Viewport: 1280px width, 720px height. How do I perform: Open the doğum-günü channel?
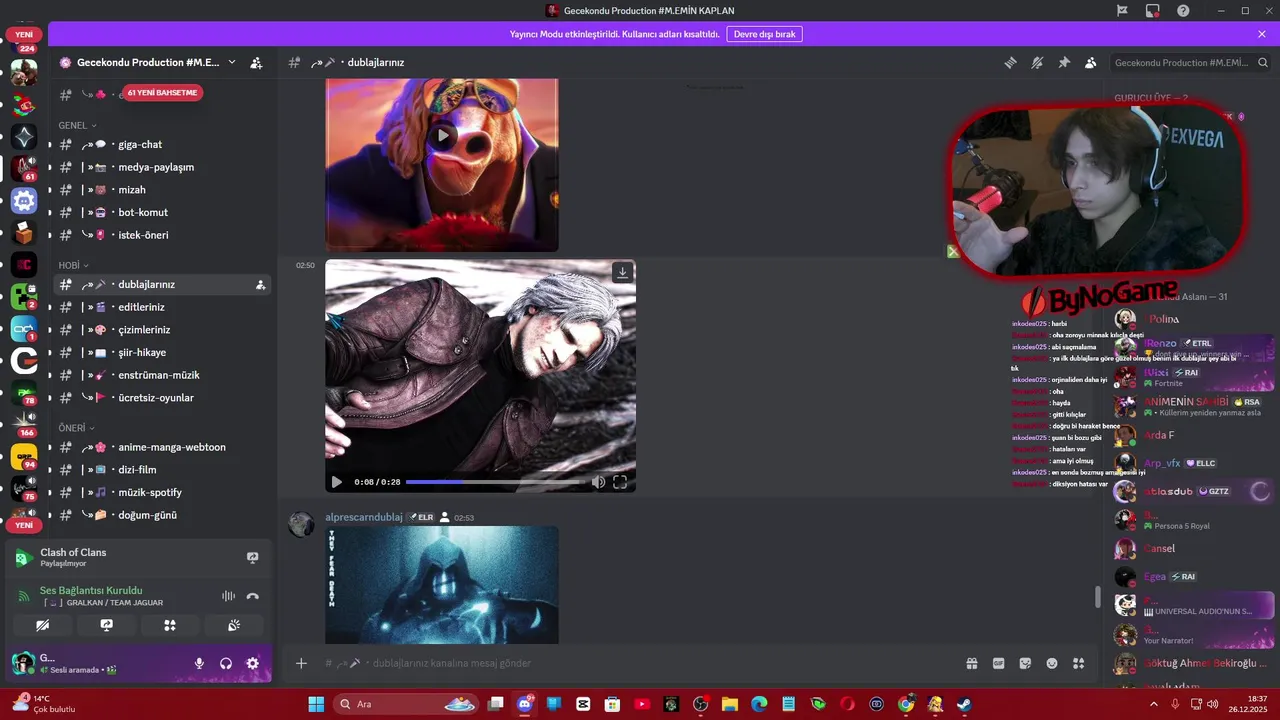(x=162, y=515)
